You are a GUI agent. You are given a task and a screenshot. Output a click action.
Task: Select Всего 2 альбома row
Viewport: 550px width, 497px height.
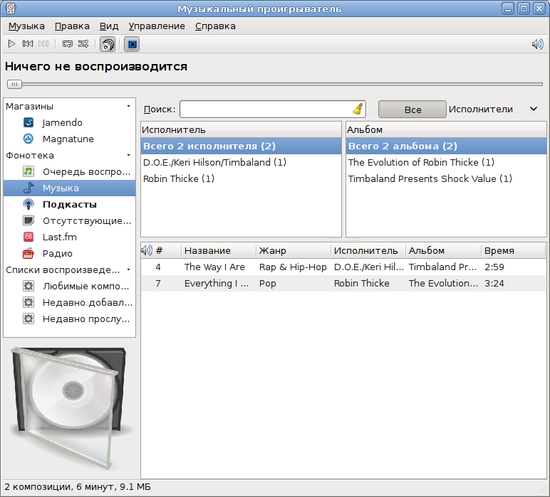tap(446, 146)
